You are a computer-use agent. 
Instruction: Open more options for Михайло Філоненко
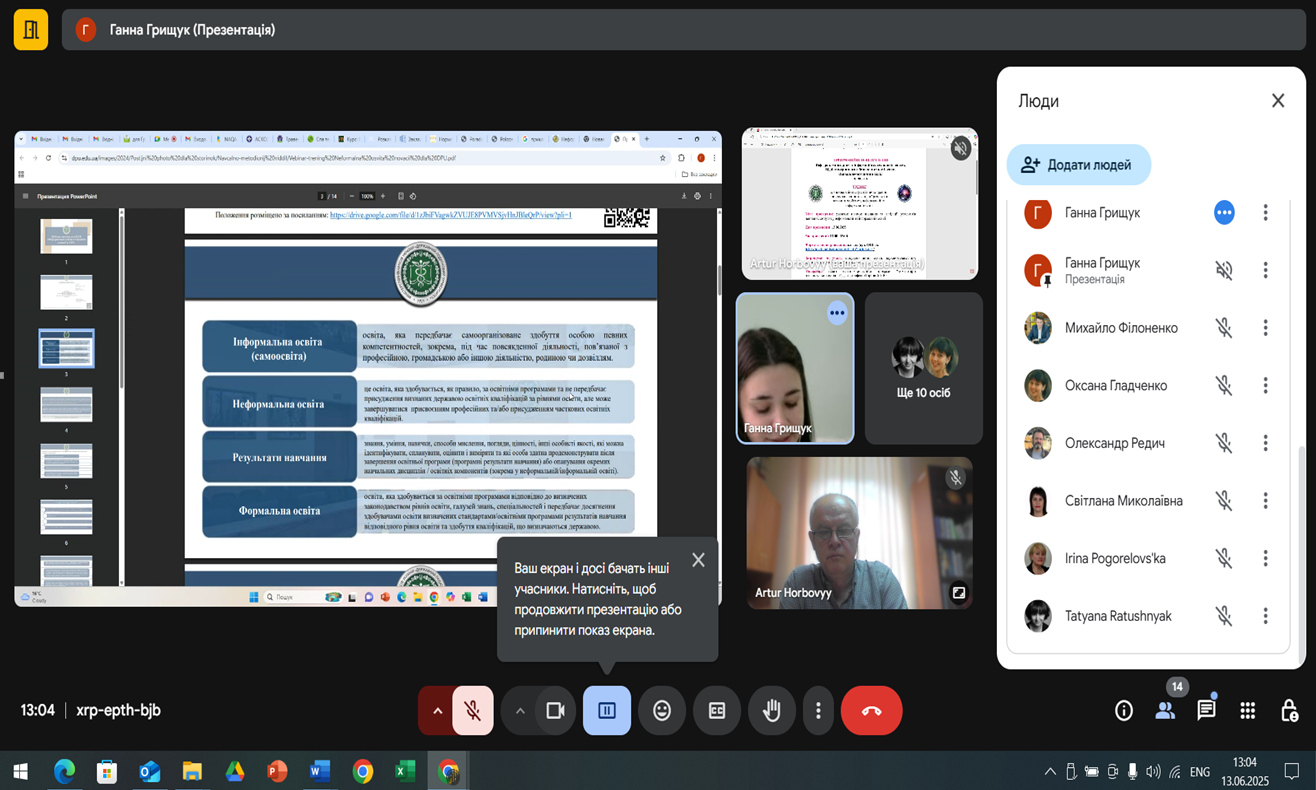[x=1265, y=328]
